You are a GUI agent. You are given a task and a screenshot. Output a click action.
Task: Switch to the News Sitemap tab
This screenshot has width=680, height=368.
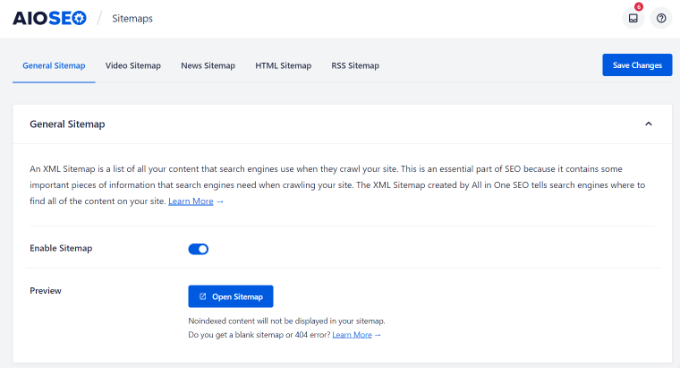pos(208,66)
